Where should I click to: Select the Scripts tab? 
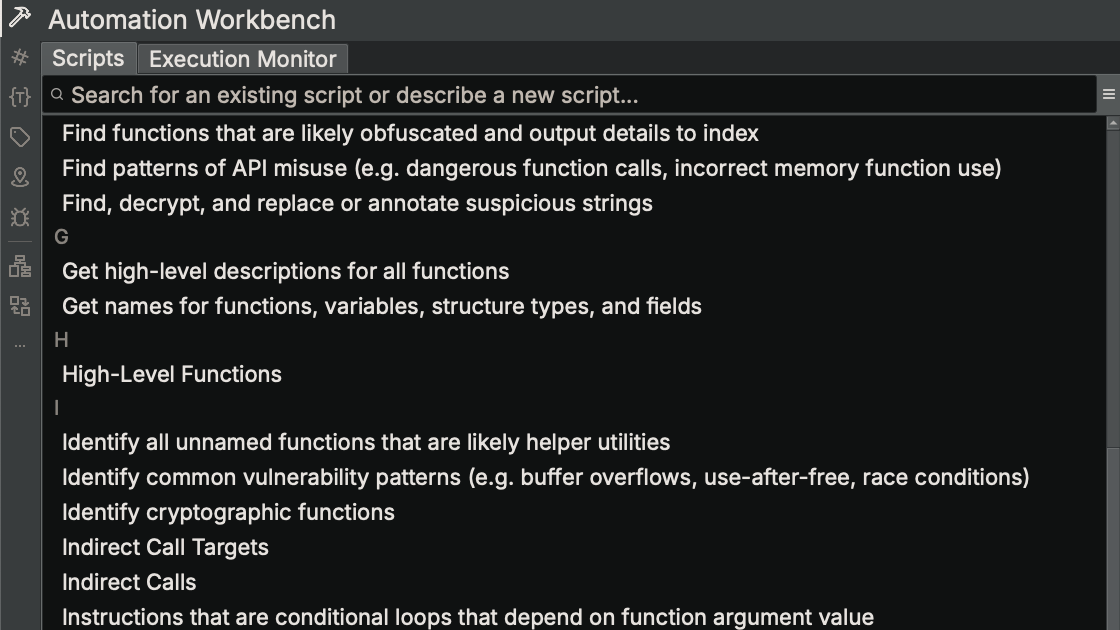pos(88,59)
